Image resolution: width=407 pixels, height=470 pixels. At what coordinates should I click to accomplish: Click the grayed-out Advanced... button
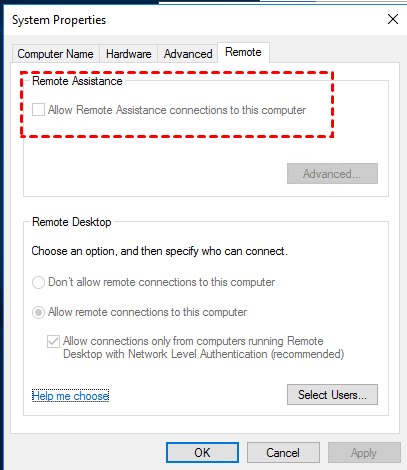coord(332,174)
